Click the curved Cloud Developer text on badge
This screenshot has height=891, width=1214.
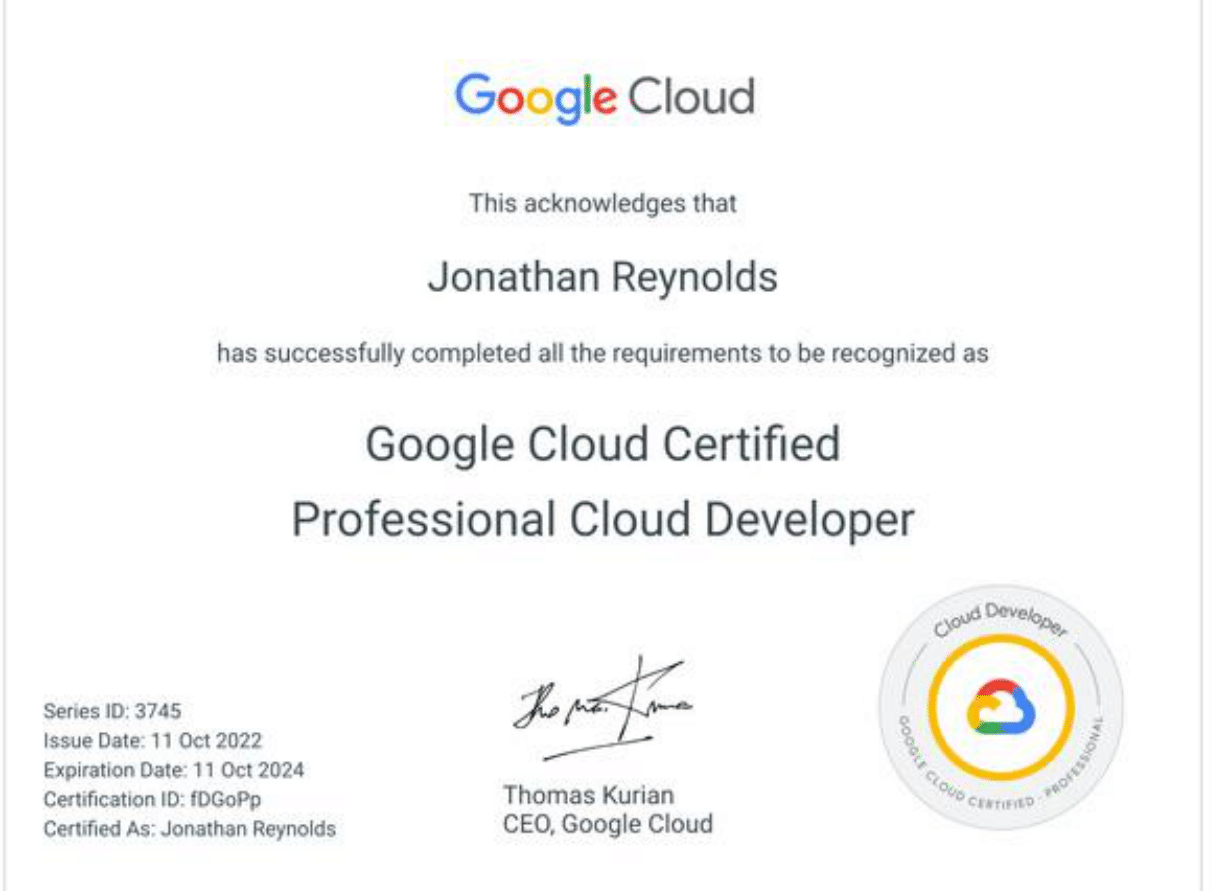click(x=1000, y=619)
